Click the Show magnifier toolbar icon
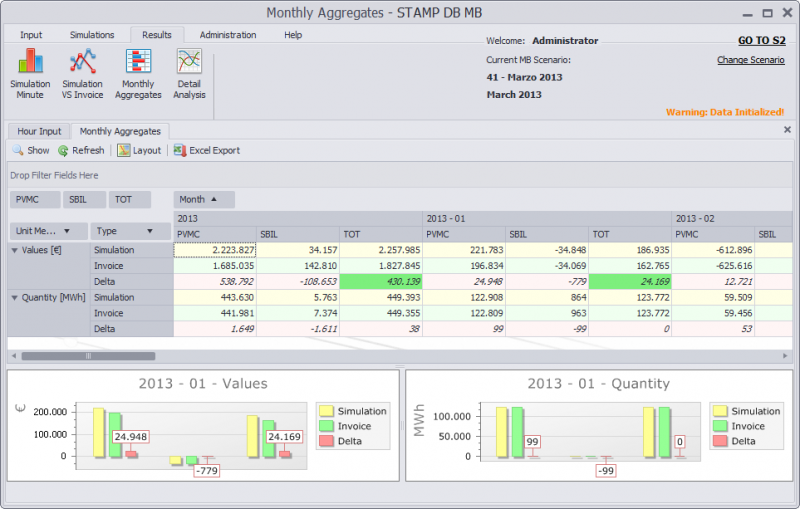The width and height of the screenshot is (800, 509). pyautogui.click(x=18, y=151)
